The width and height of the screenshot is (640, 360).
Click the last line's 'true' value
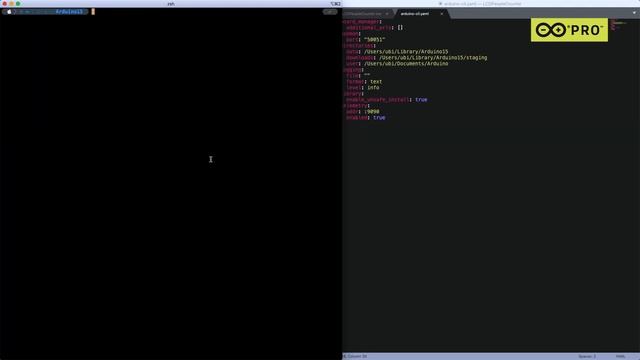coord(379,118)
